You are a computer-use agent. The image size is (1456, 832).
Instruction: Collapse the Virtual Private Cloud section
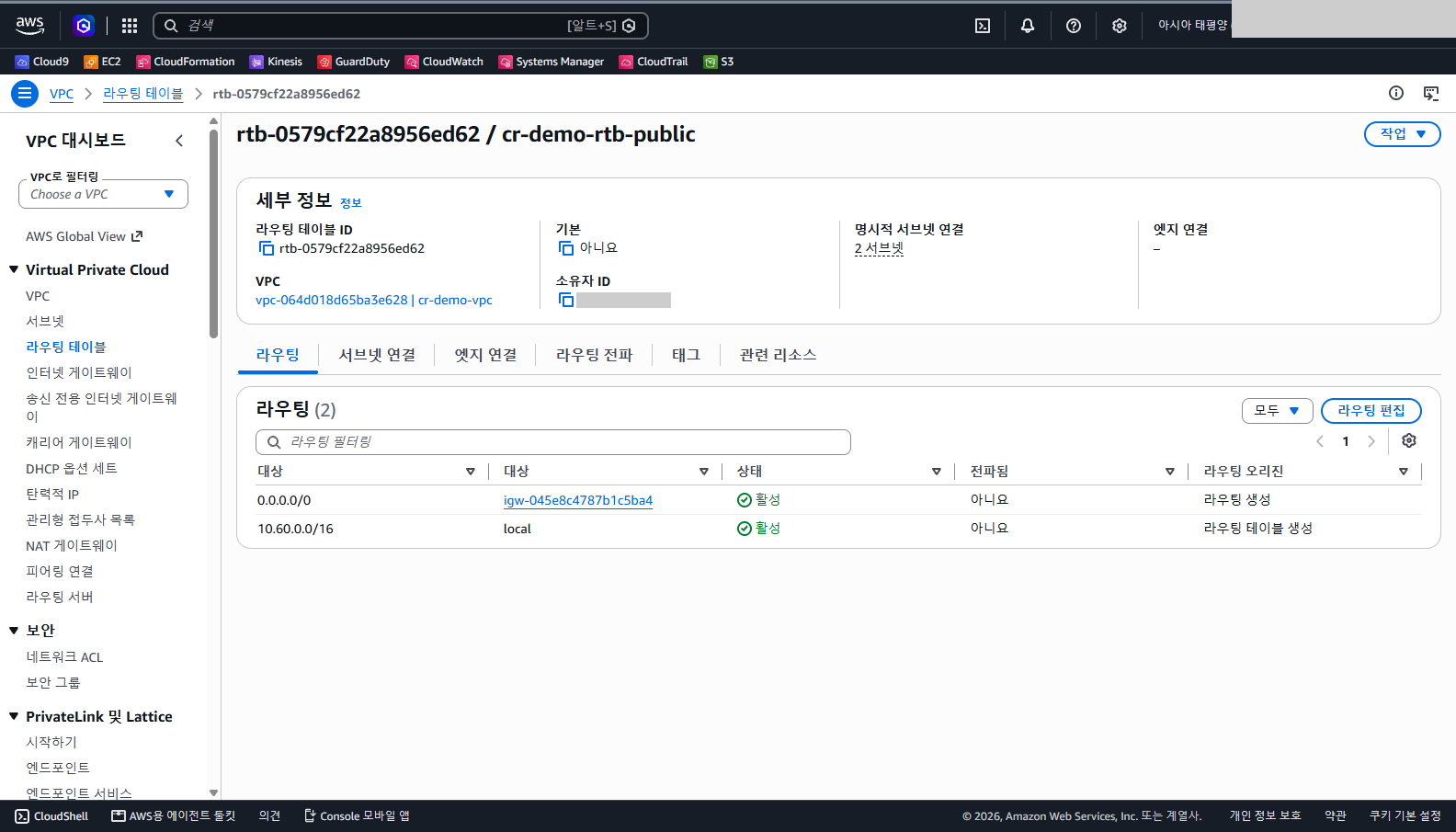tap(14, 269)
